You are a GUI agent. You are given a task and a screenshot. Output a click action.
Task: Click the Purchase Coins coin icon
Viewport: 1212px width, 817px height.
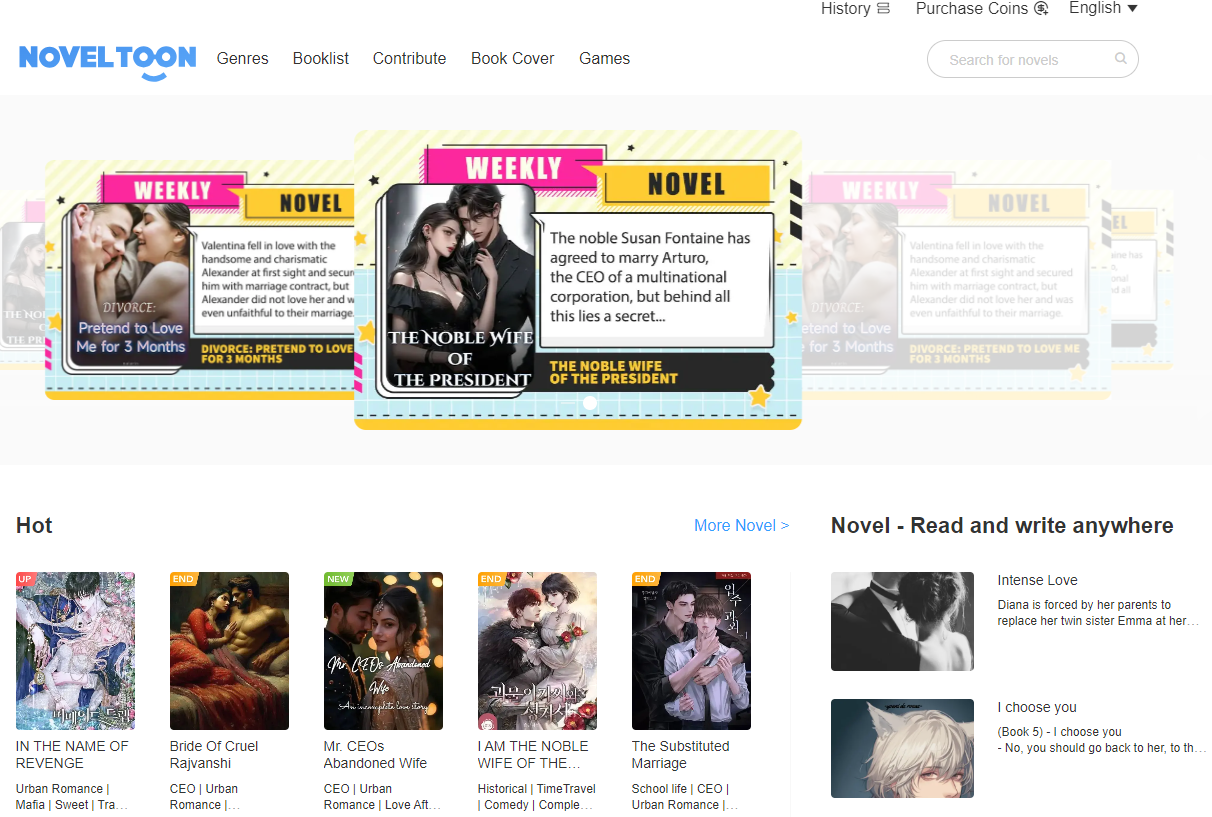click(1041, 9)
